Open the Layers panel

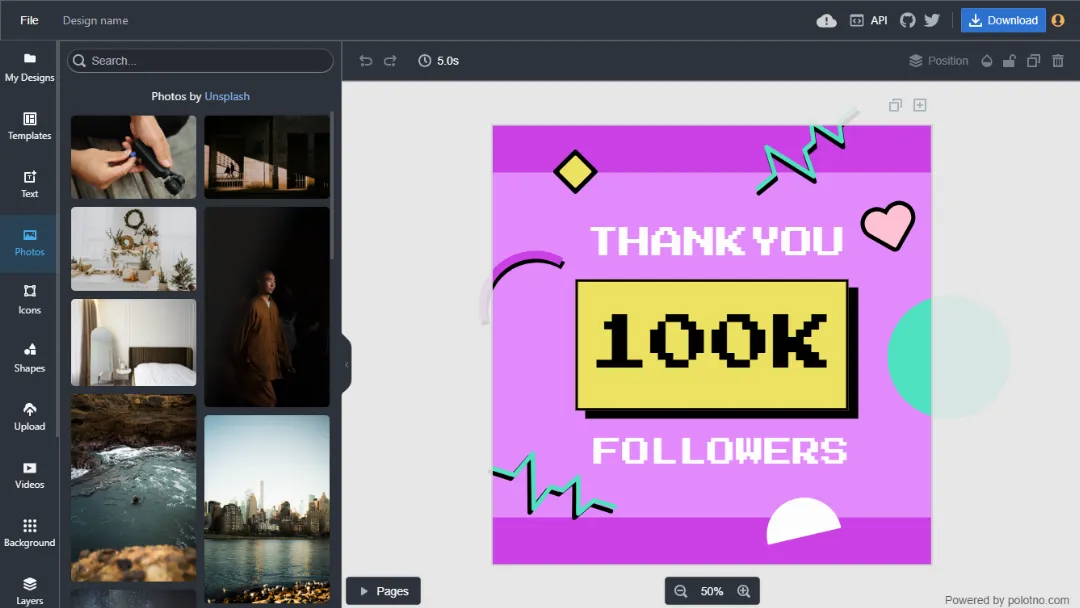29,591
